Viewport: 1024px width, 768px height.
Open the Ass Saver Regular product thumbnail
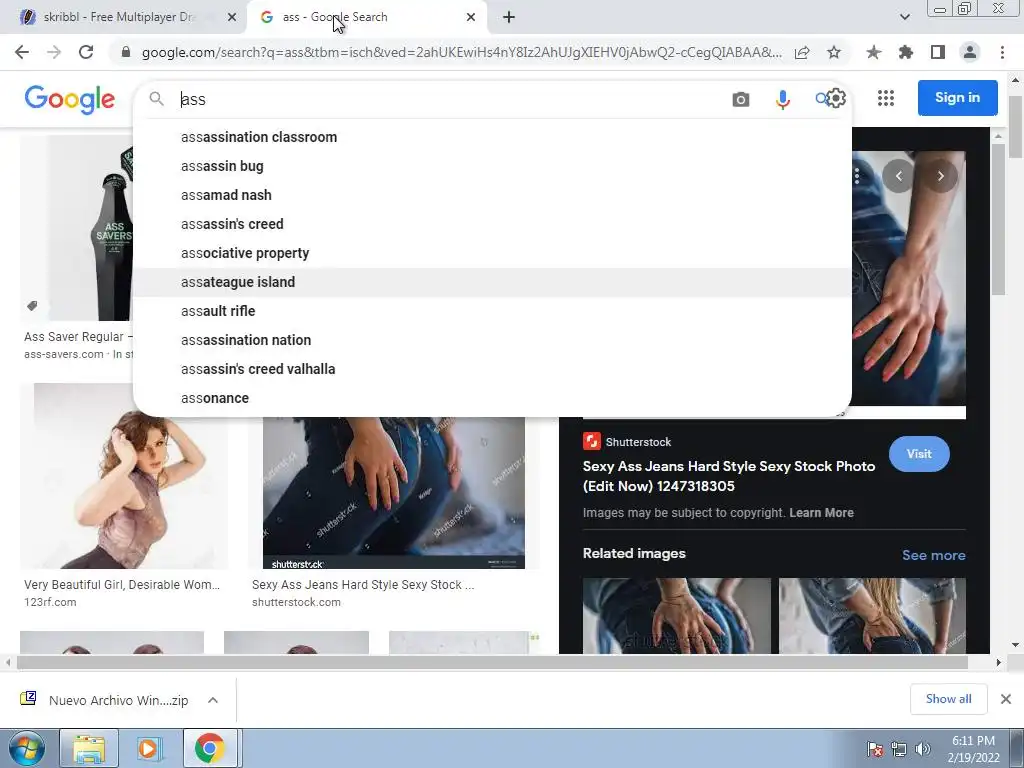[x=77, y=228]
